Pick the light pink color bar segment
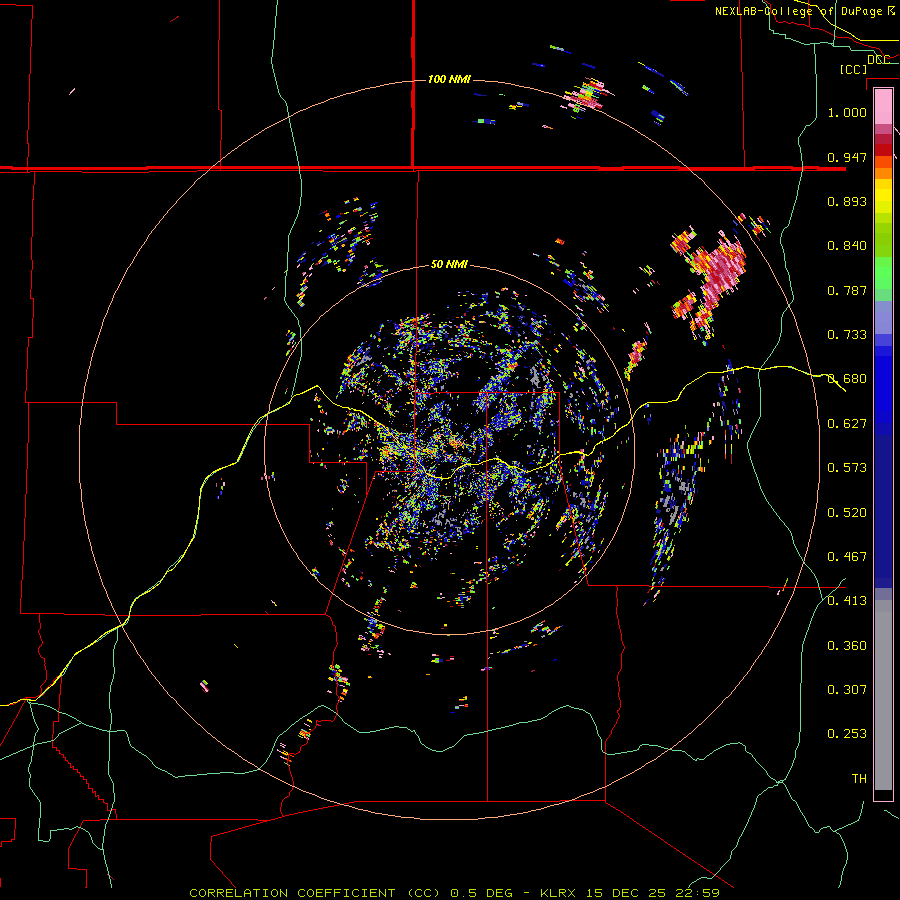Viewport: 900px width, 900px height. point(883,106)
